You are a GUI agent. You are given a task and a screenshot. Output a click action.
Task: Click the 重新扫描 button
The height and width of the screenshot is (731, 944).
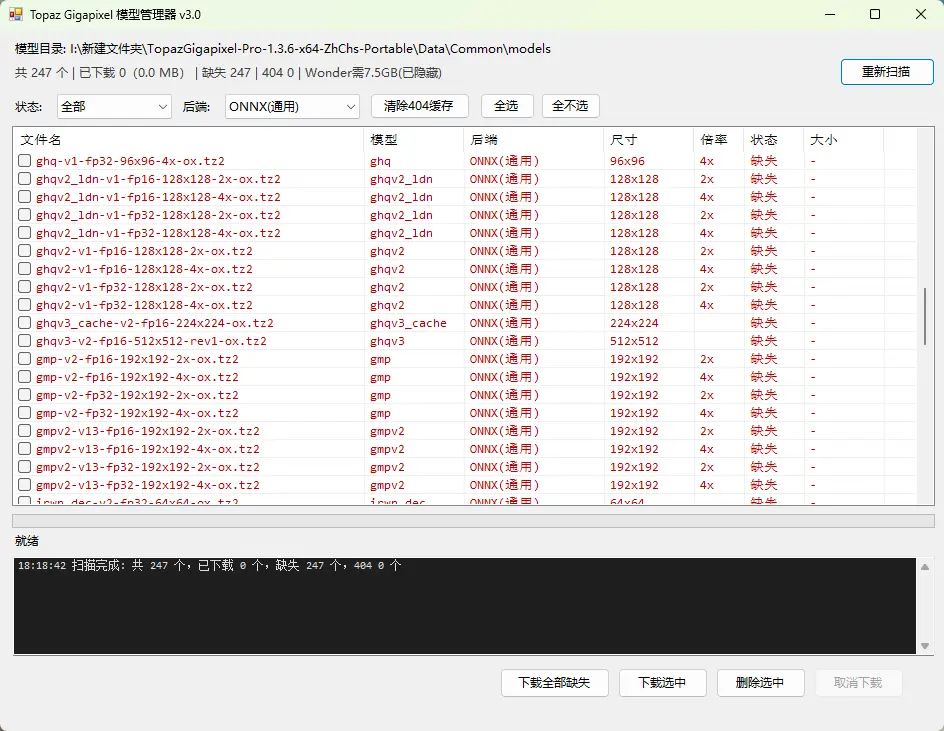point(887,72)
